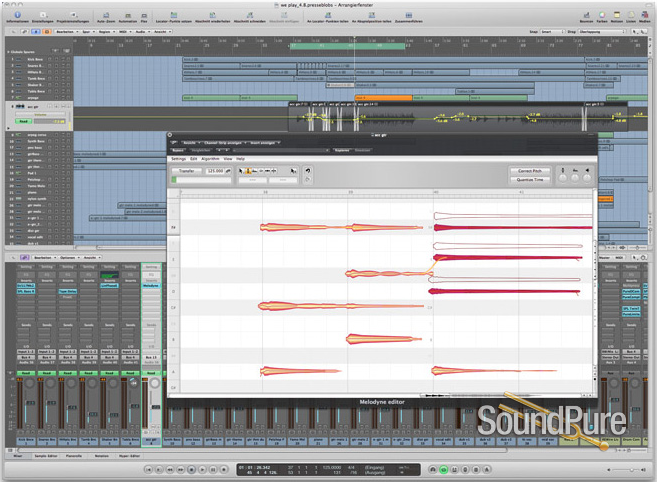This screenshot has width=657, height=482.
Task: Switch to the Sample Editor tab
Action: (x=46, y=456)
